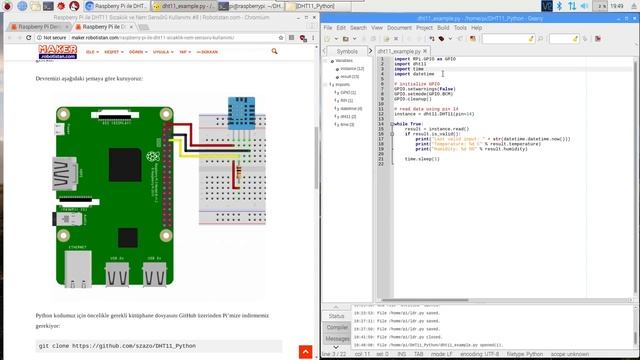
Task: Open Geany Document menu
Action: point(399,28)
